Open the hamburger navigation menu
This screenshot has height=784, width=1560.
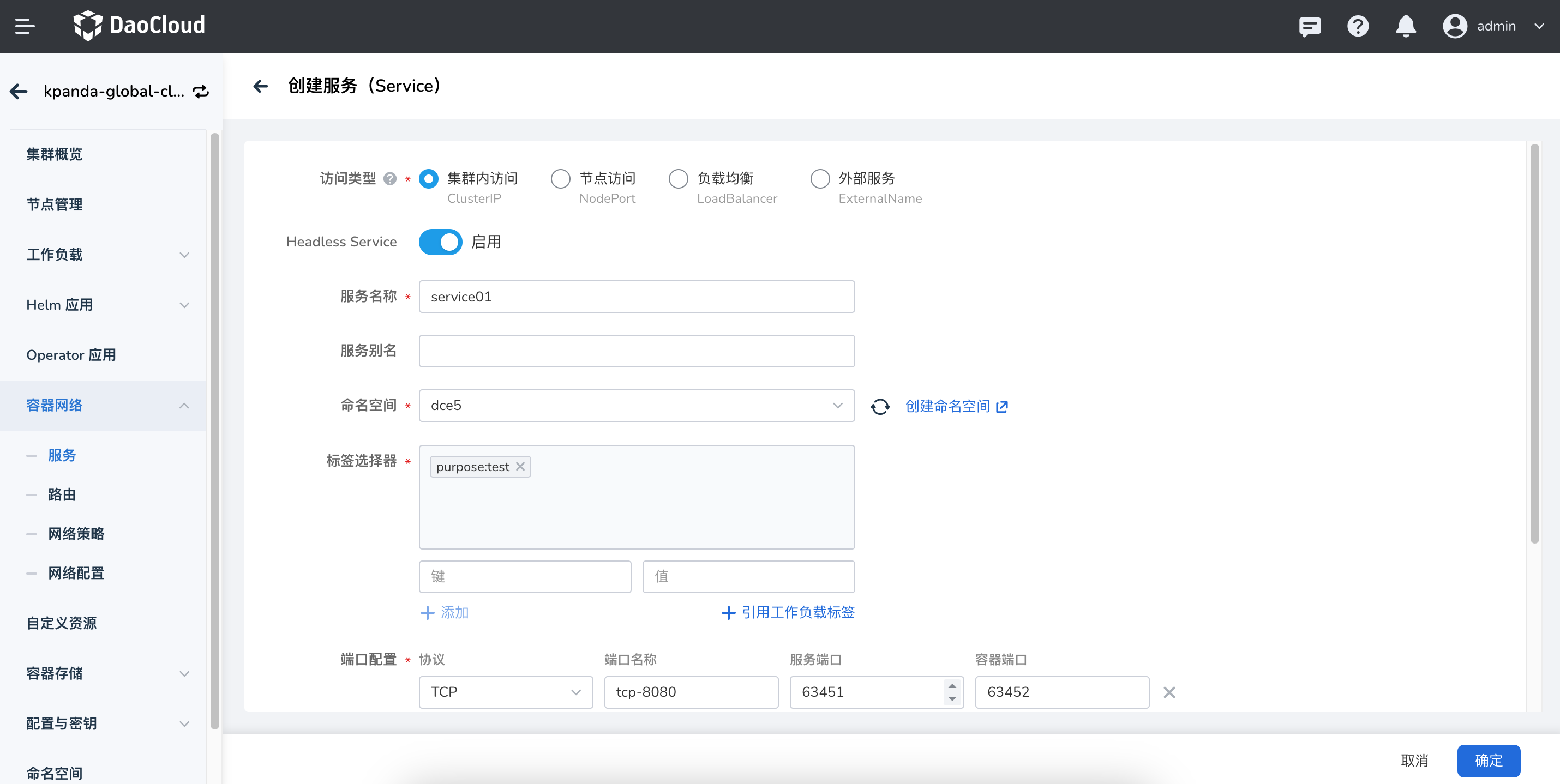[x=25, y=26]
